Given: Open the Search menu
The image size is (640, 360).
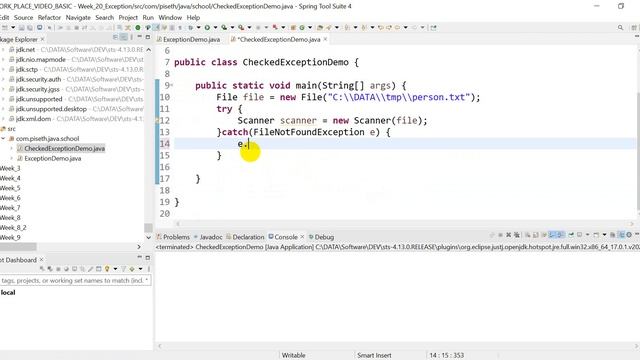Looking at the screenshot, I should 104,18.
